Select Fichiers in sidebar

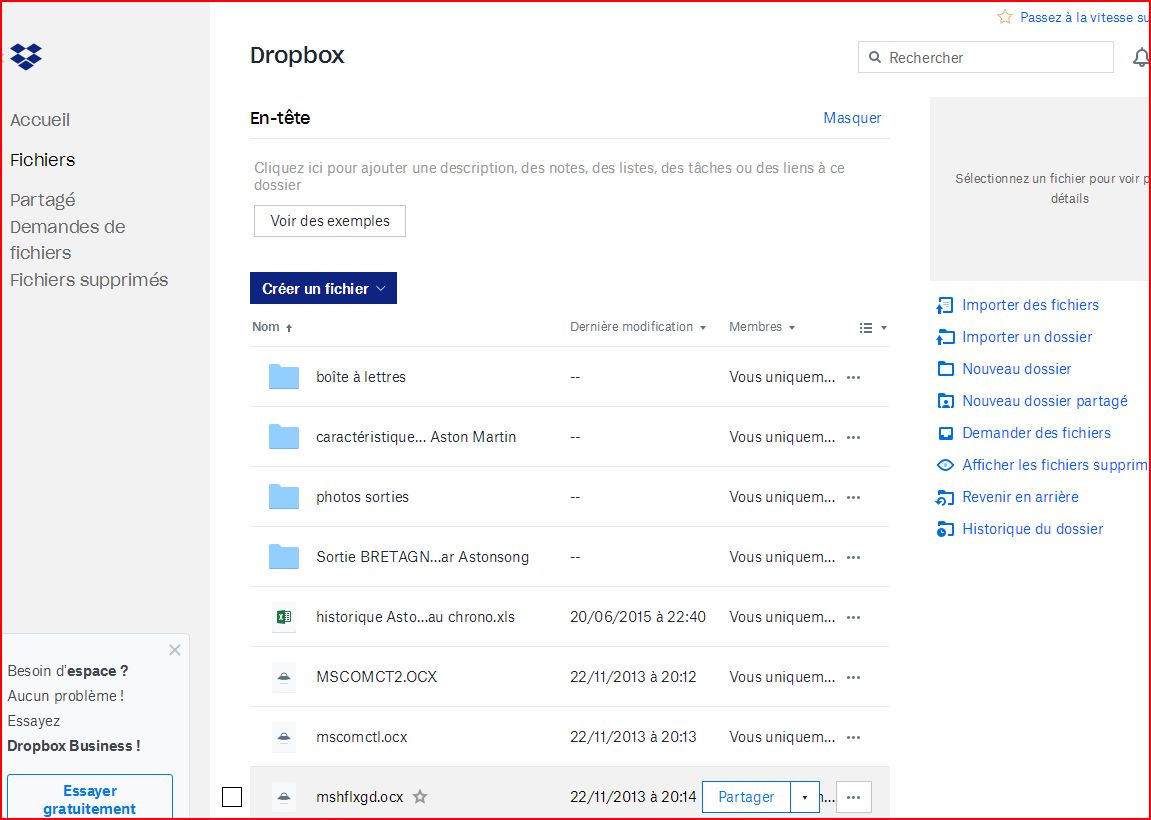point(43,160)
